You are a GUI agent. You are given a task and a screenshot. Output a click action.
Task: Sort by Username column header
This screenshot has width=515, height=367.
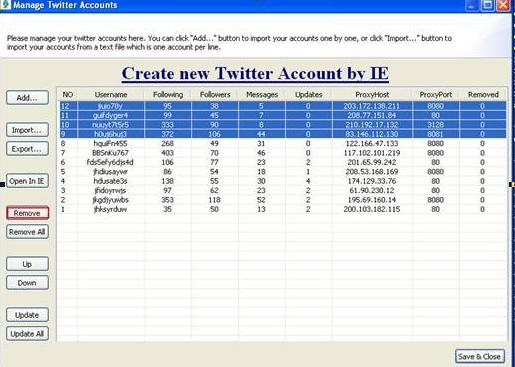click(x=111, y=95)
